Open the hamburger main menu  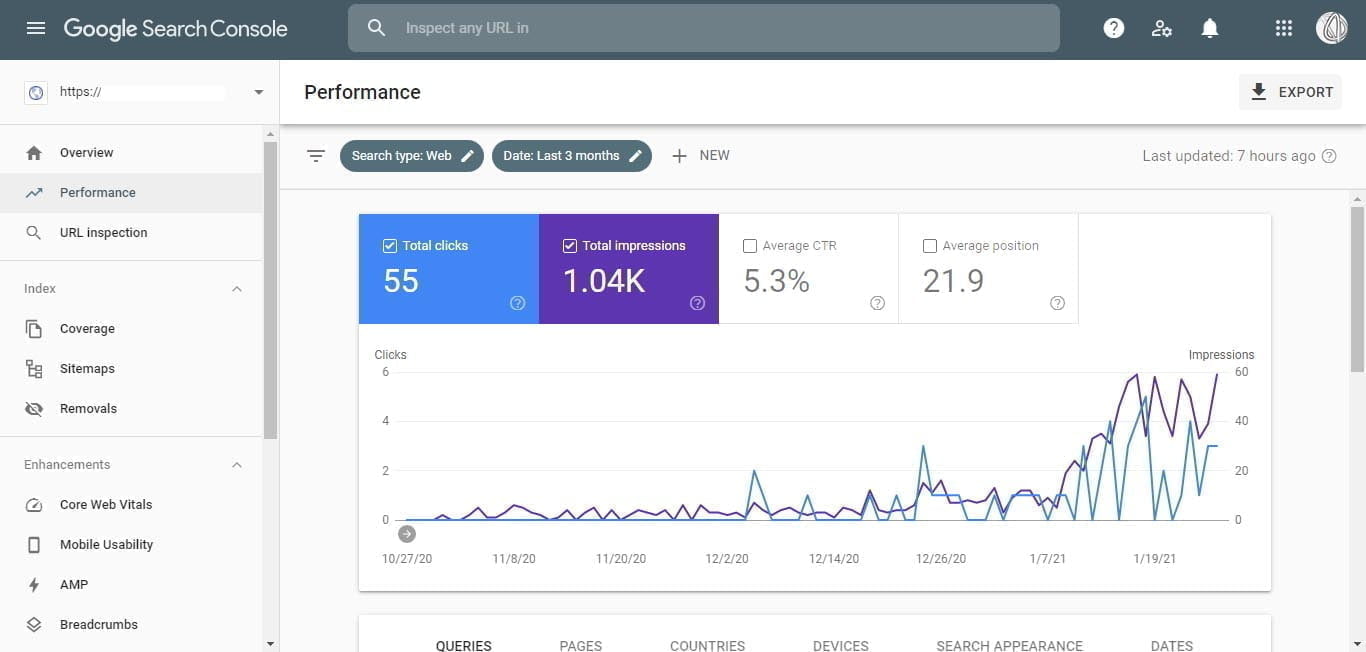[36, 28]
